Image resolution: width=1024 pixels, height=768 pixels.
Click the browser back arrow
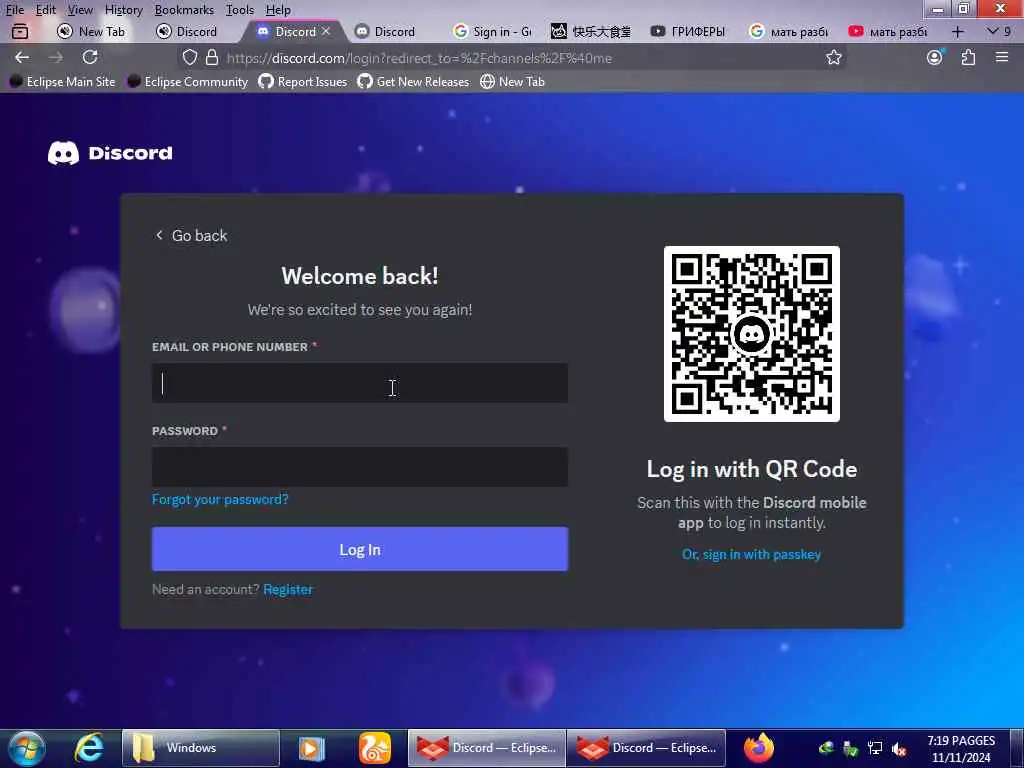pos(22,57)
